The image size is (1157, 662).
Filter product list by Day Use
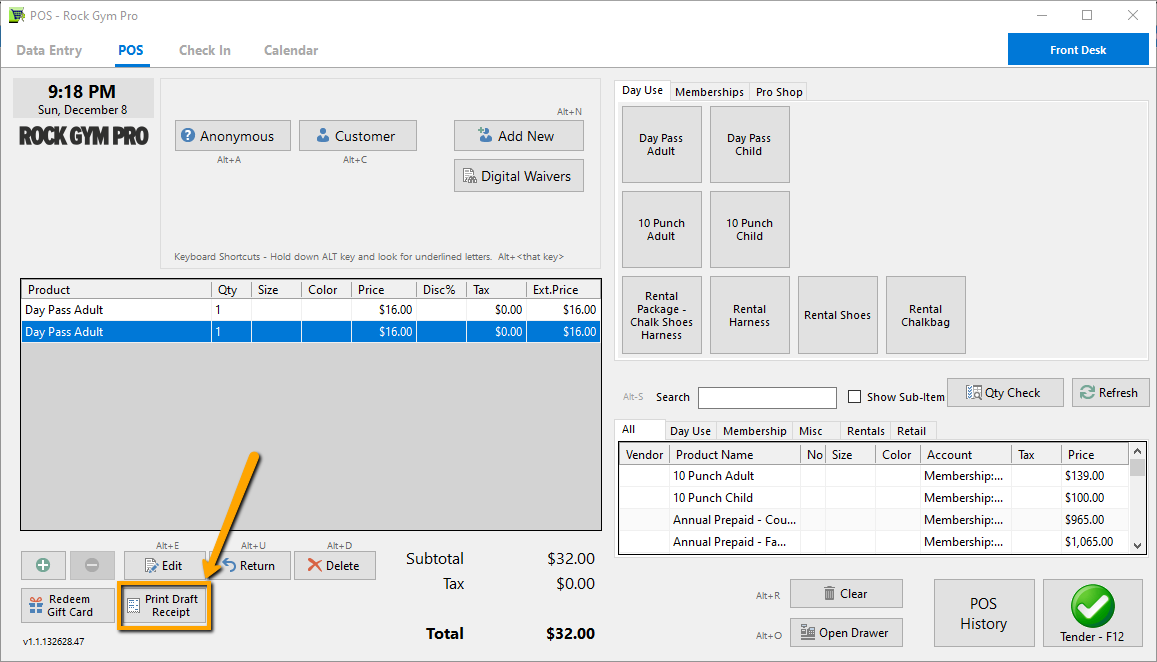coord(690,431)
